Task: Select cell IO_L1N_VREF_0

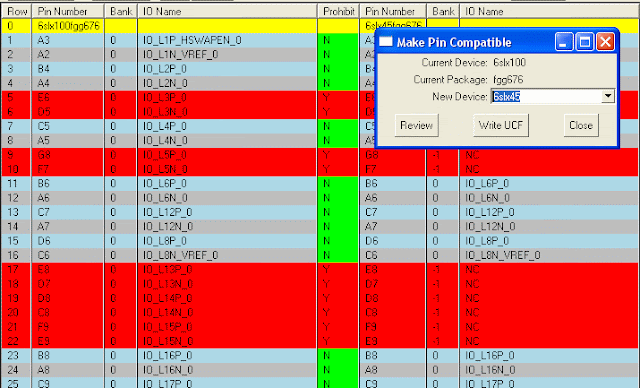Action: (x=227, y=55)
